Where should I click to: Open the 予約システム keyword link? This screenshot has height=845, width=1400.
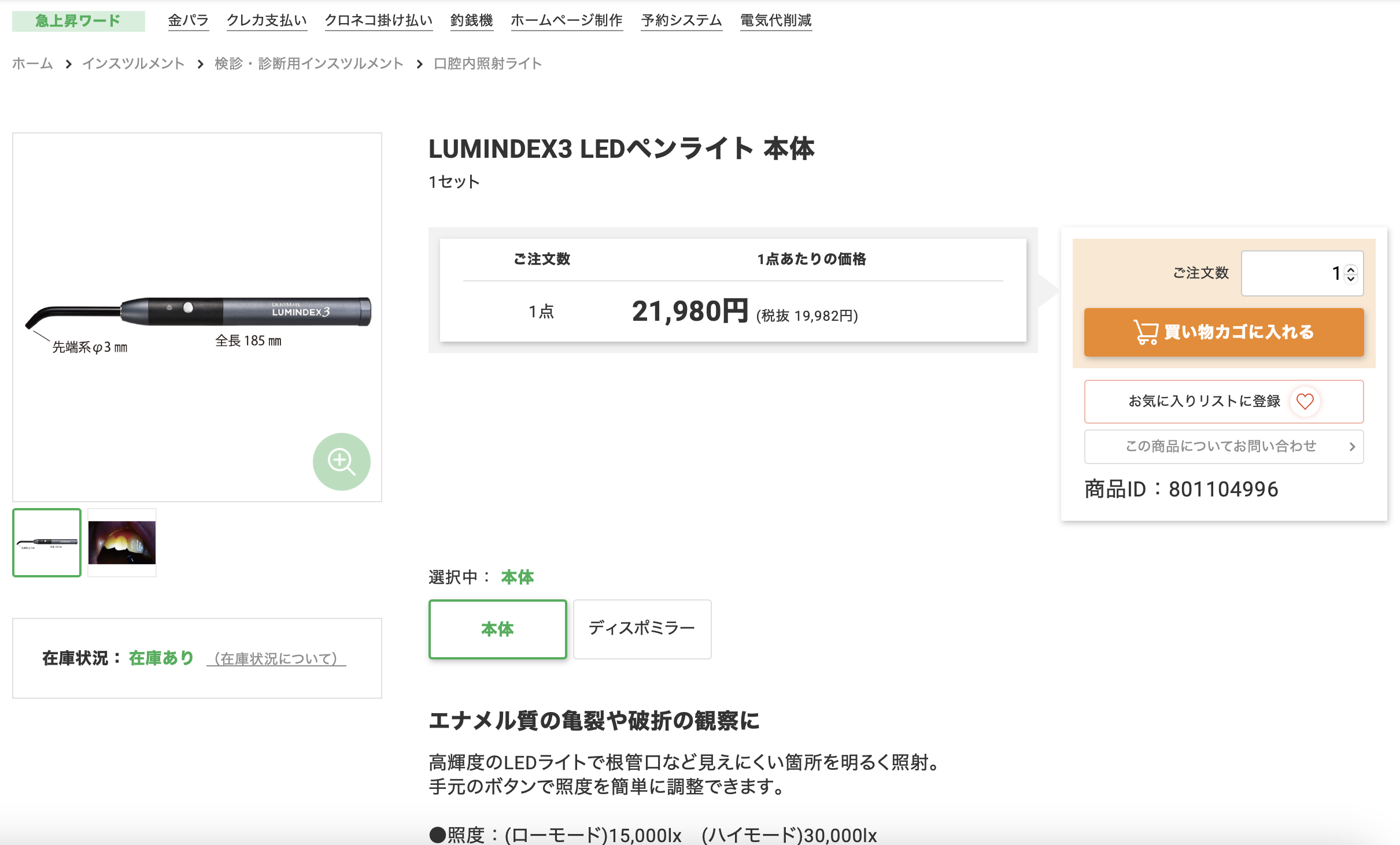click(681, 21)
